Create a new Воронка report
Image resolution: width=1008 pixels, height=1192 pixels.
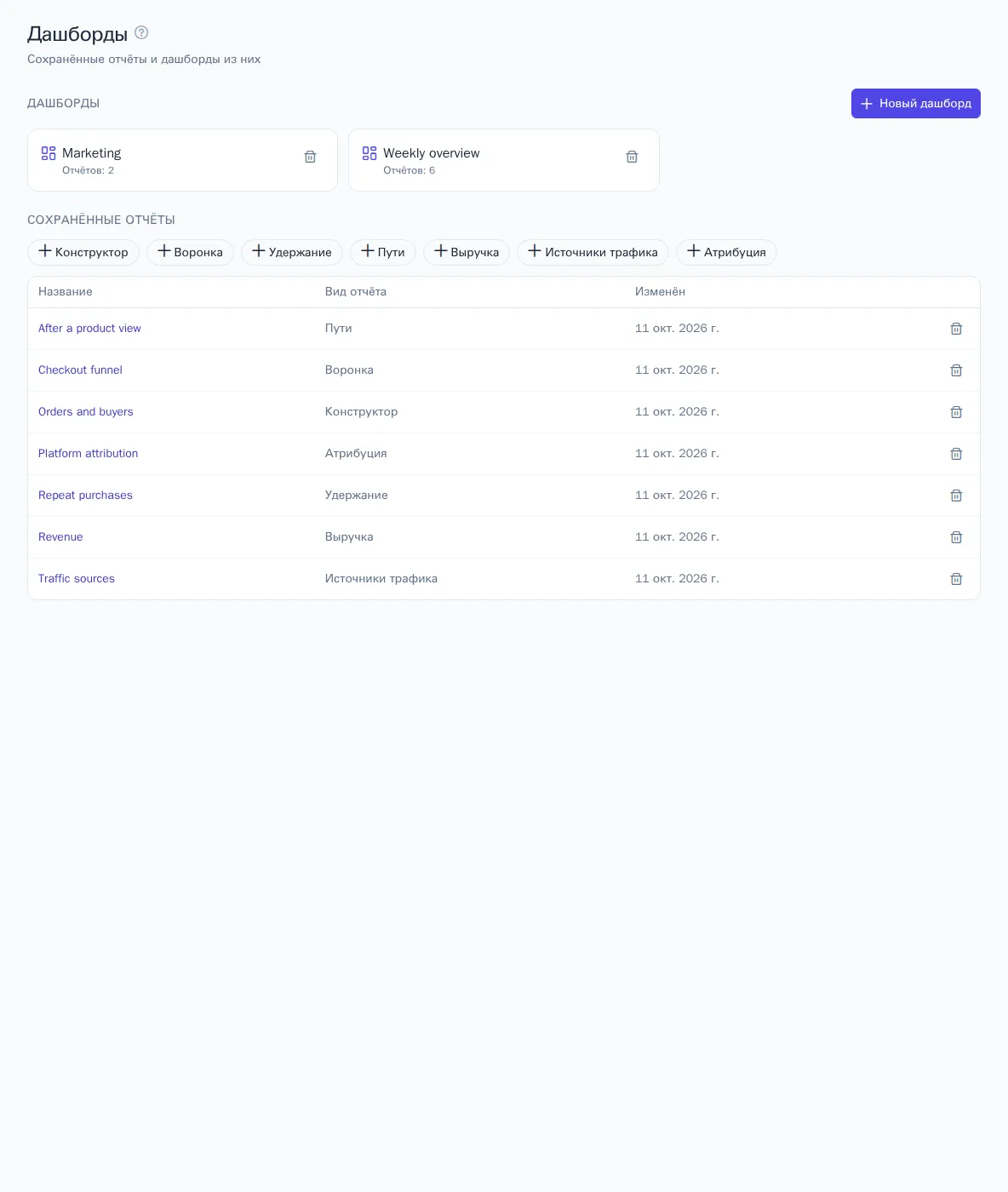190,252
